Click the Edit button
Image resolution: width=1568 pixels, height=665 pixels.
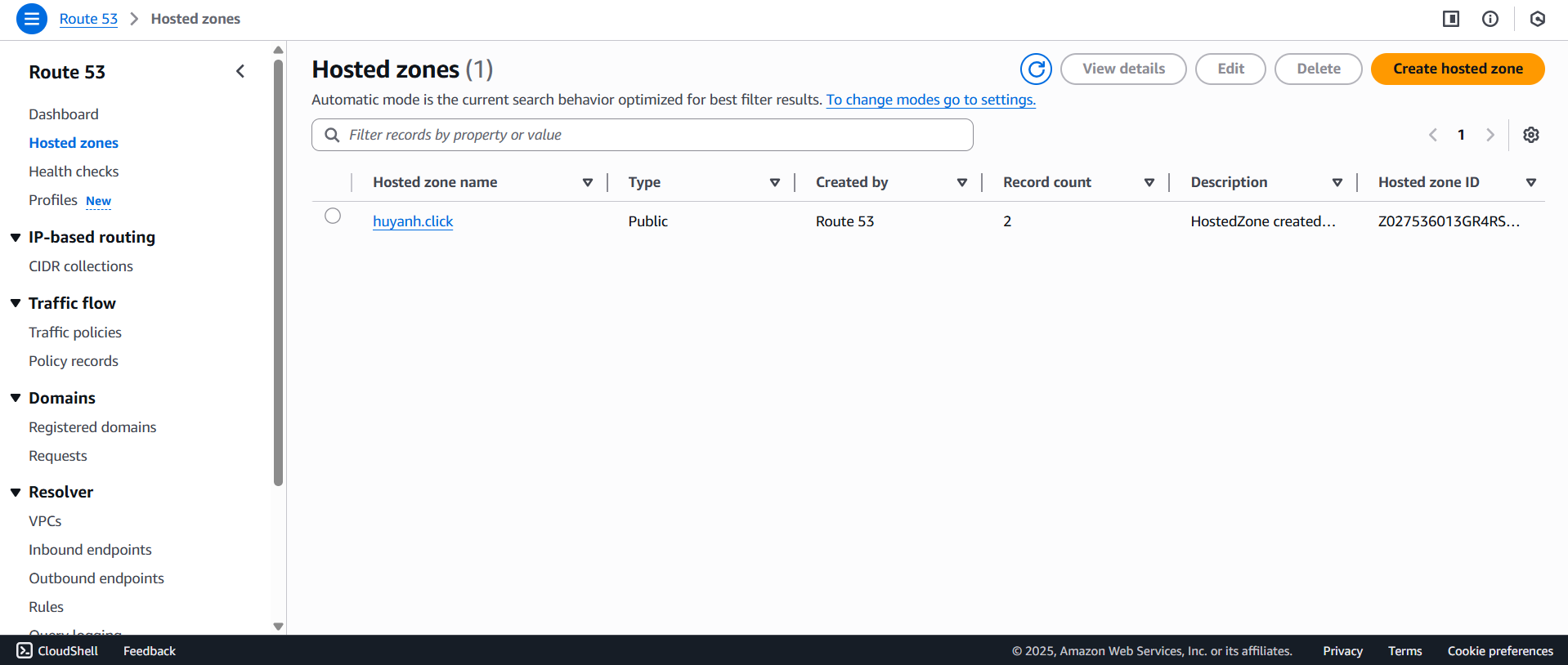tap(1230, 69)
